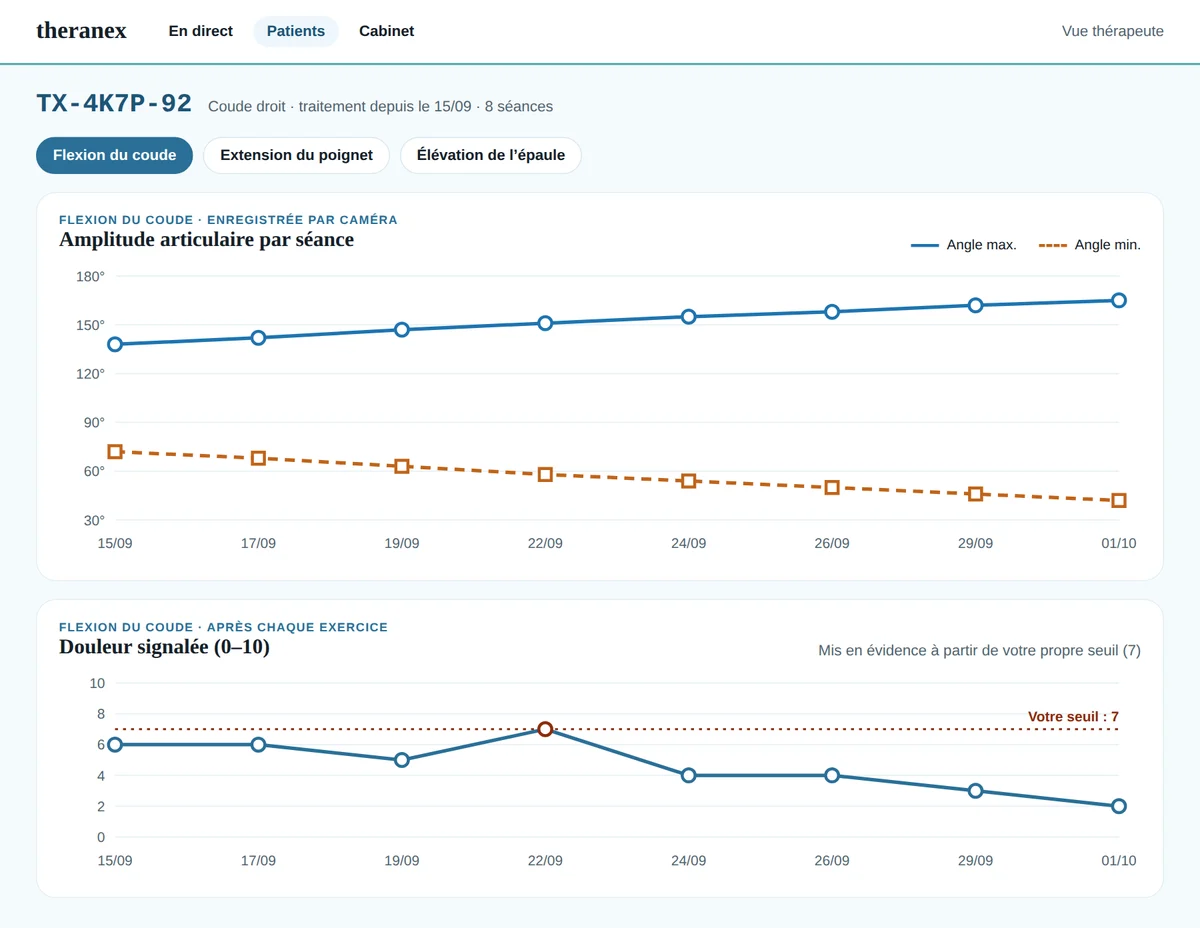Switch to Élévation de l'épaule exercise
1200x928 pixels.
coord(491,155)
